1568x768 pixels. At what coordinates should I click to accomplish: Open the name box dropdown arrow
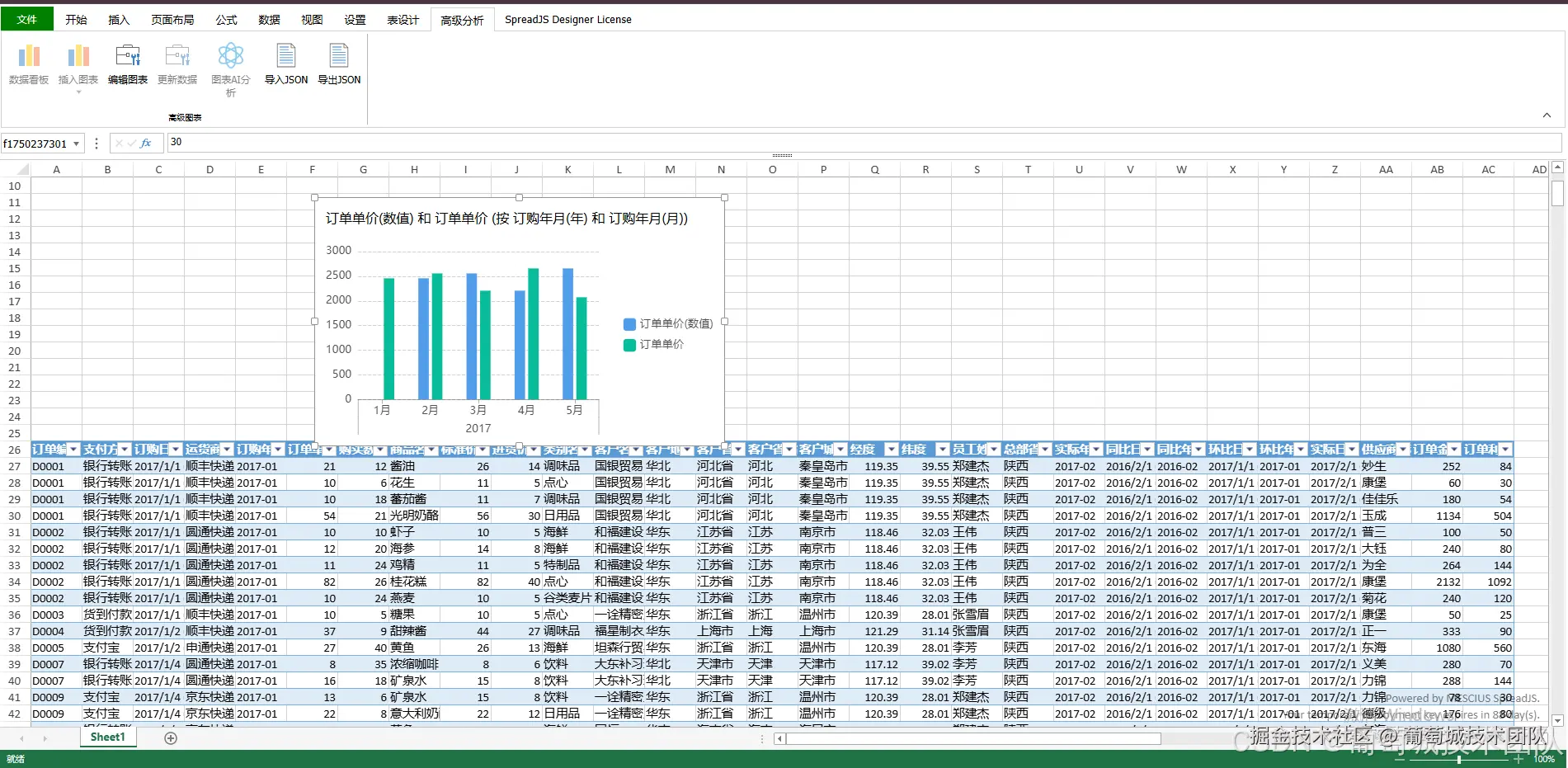tap(77, 144)
